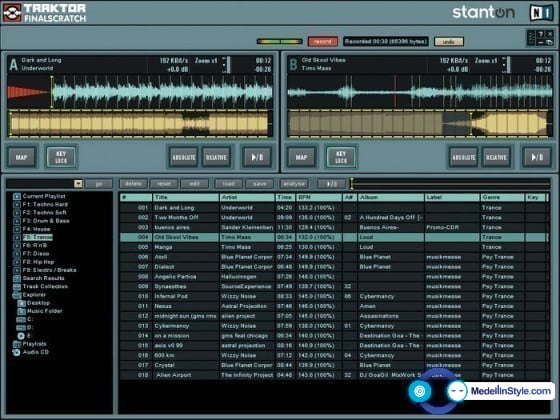Click the go search button
Screen dimensions: 560x420
click(99, 184)
